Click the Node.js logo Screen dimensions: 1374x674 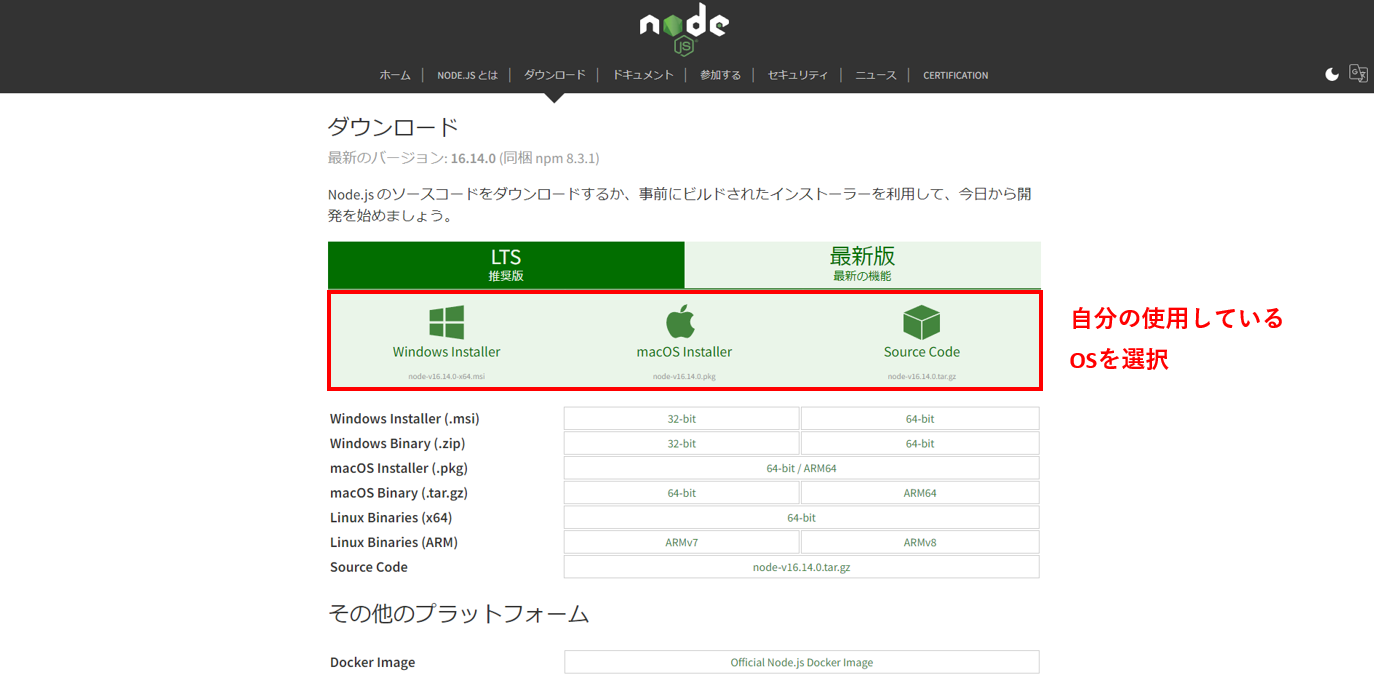(685, 30)
